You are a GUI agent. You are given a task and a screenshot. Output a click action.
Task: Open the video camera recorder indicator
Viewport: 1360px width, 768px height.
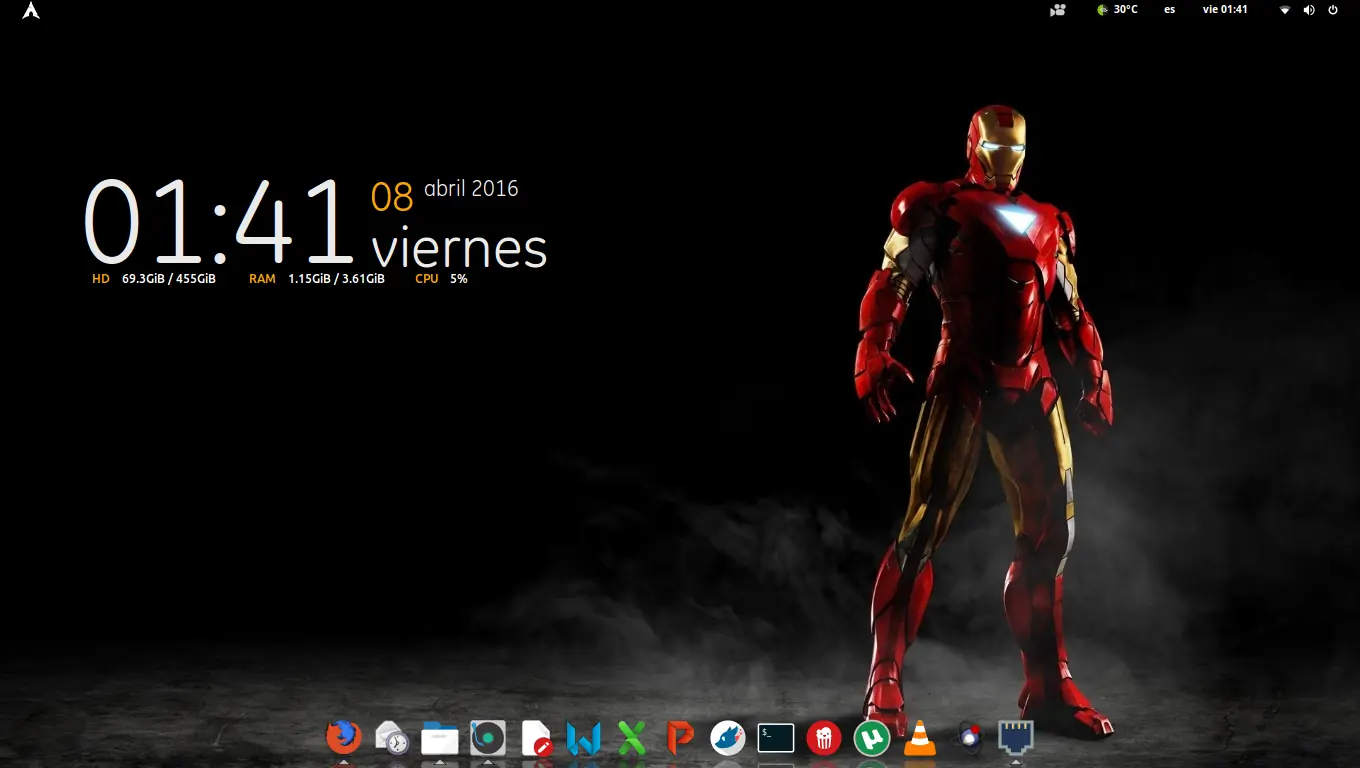pos(1058,10)
